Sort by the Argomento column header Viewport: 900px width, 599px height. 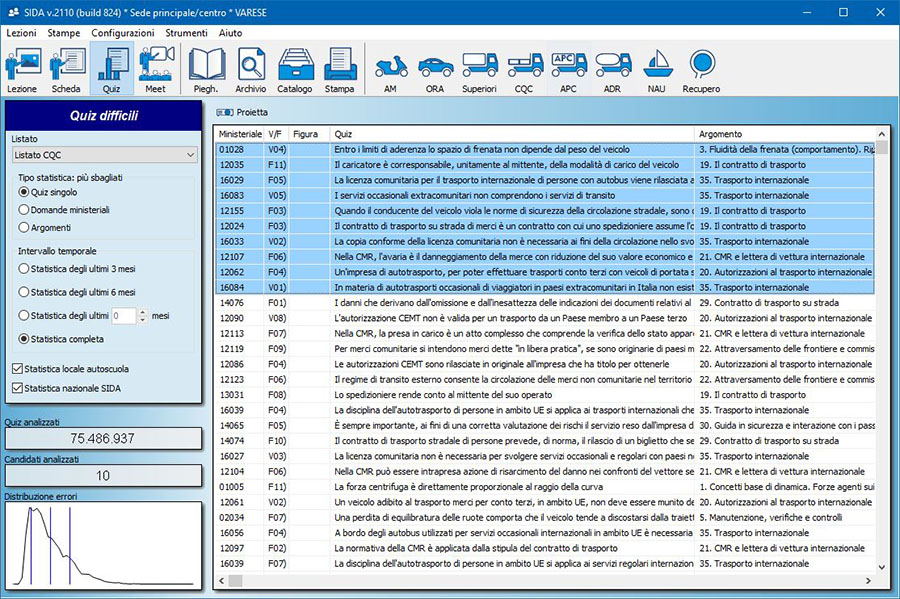coord(720,134)
